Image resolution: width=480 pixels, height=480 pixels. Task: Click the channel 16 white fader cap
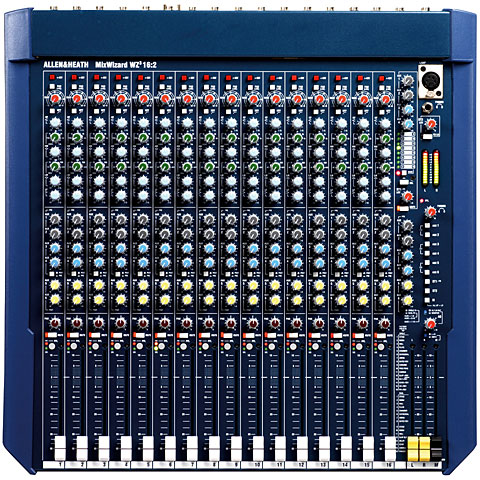390,448
